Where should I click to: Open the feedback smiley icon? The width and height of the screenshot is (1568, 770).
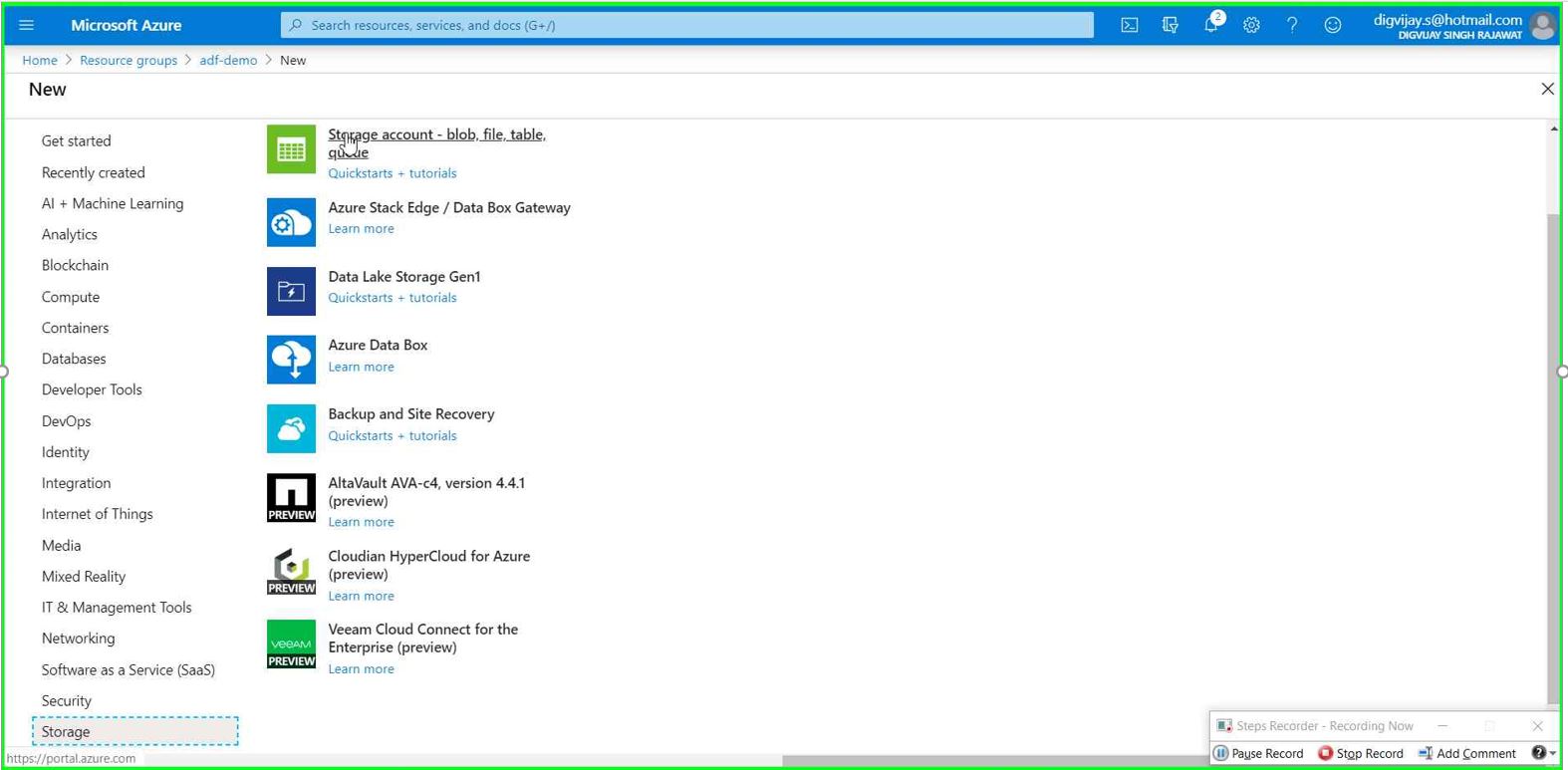point(1333,25)
